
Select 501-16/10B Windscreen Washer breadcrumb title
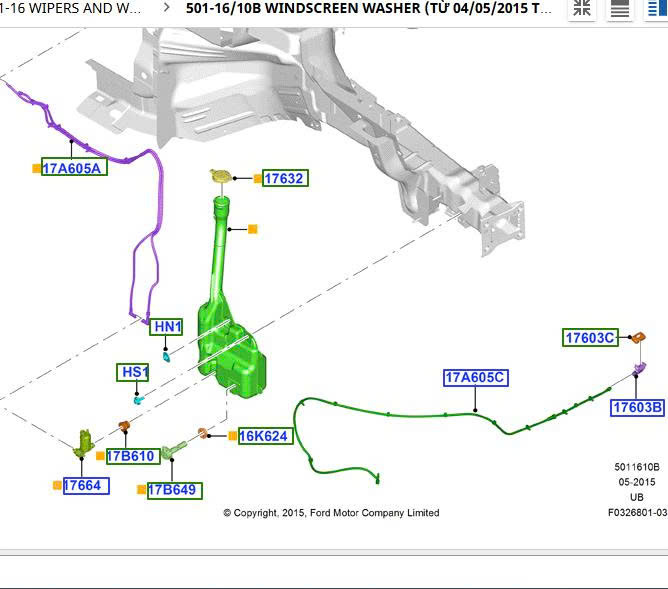coord(368,8)
